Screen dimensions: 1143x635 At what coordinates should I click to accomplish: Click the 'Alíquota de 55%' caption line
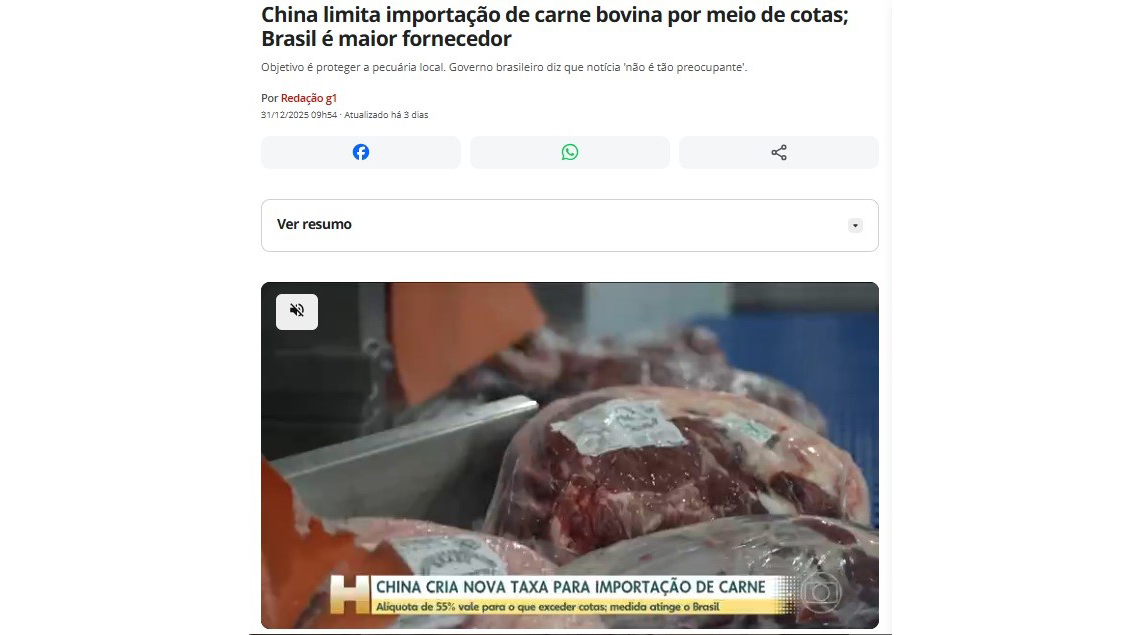coord(547,607)
